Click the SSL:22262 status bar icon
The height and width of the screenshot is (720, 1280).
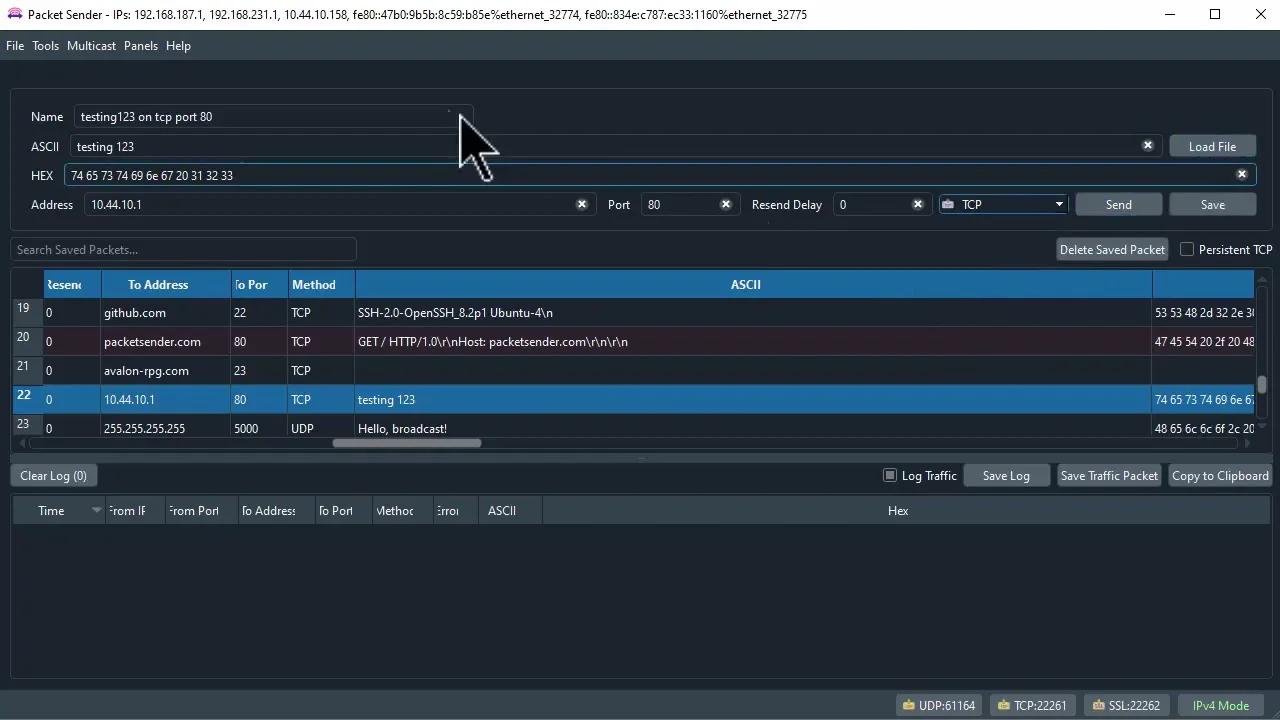click(x=1126, y=705)
